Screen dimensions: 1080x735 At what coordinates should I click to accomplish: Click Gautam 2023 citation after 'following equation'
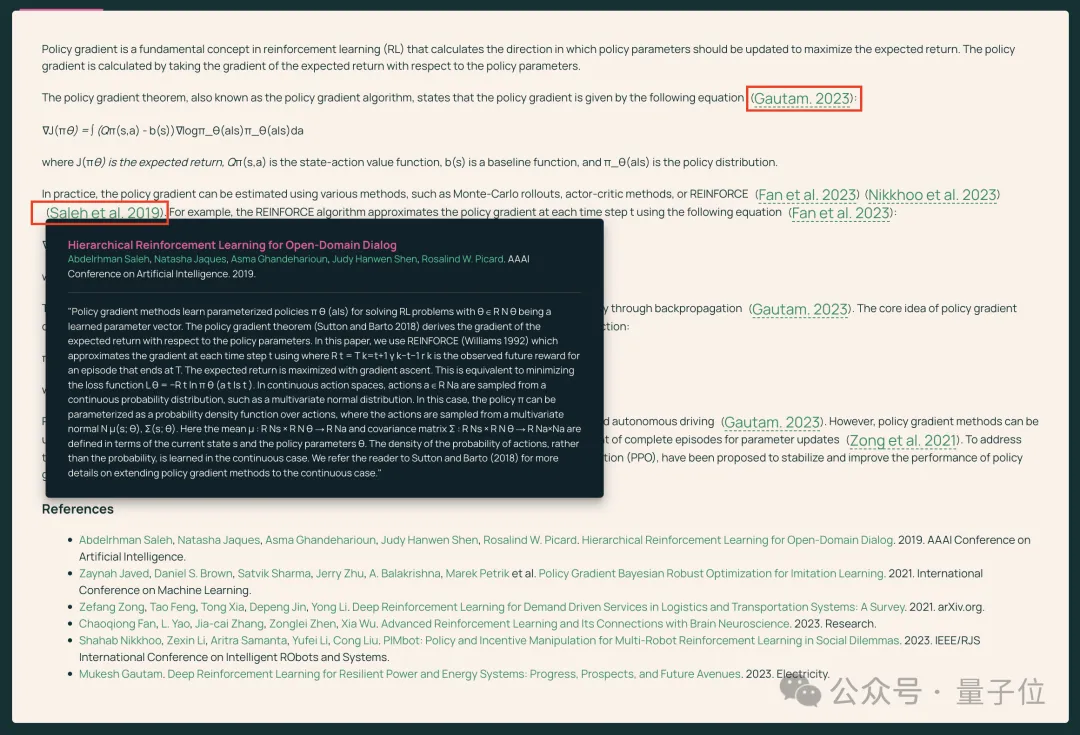coord(803,98)
